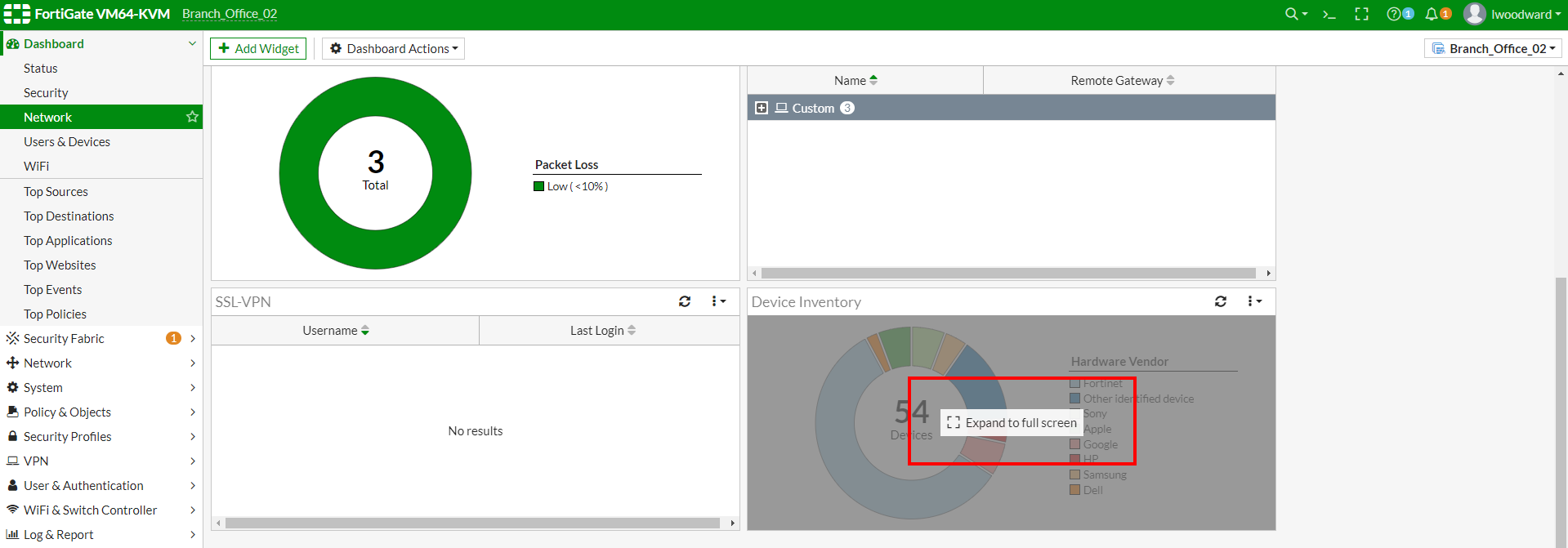Refresh the Device Inventory widget
Screen dimensions: 1568x548
coord(1221,301)
